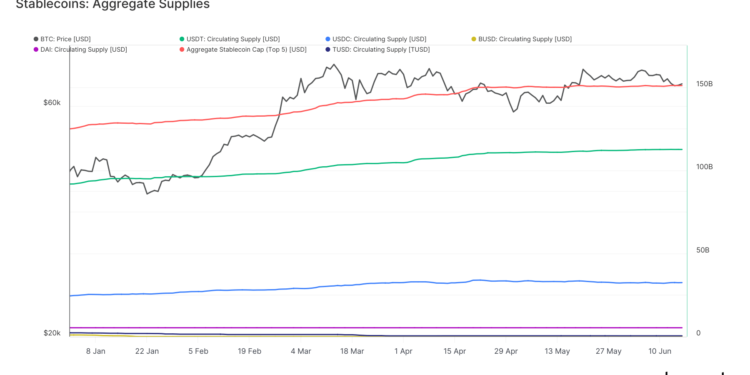Image resolution: width=750 pixels, height=375 pixels.
Task: Click the $20k left axis label
Action: pos(52,333)
